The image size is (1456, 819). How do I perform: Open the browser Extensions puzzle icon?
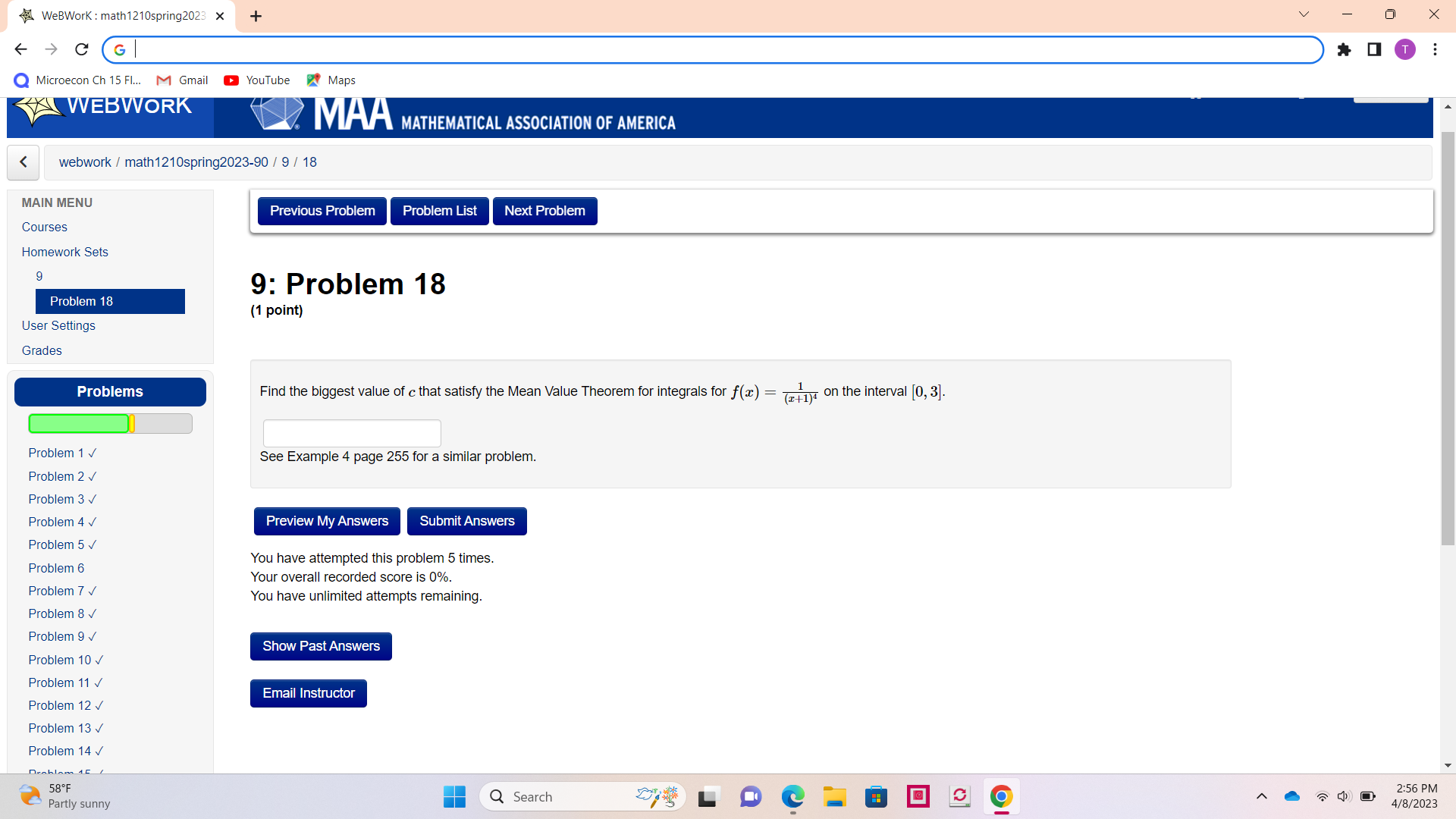[x=1344, y=49]
